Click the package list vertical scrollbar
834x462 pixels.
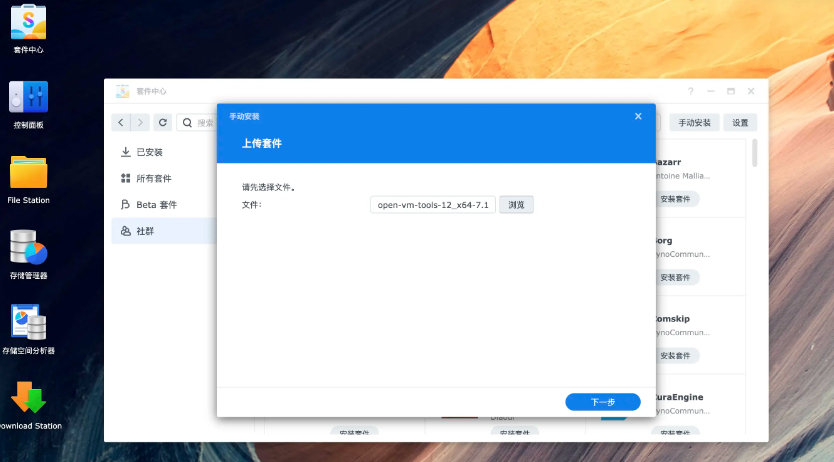755,153
